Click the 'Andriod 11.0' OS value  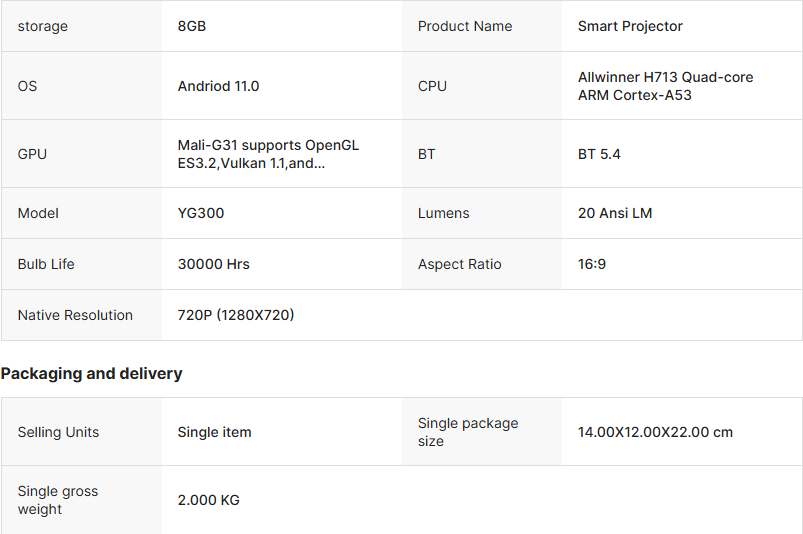(x=218, y=86)
